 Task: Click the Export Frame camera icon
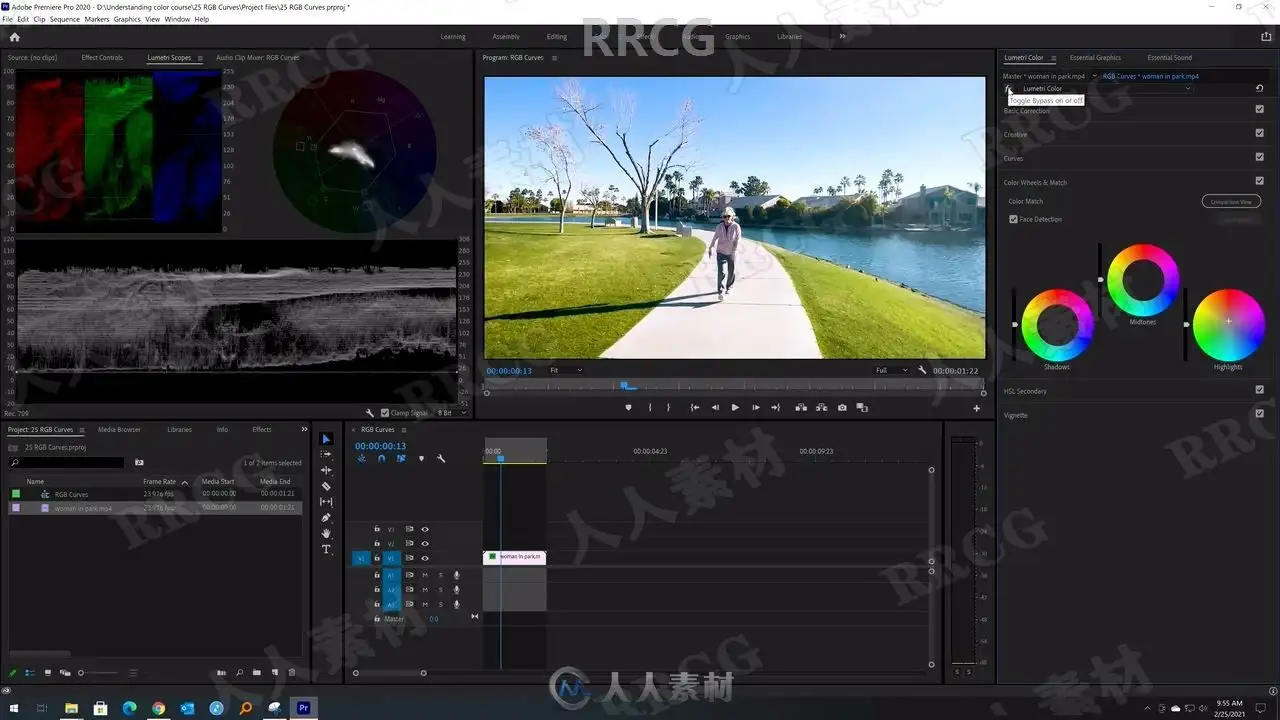[842, 408]
